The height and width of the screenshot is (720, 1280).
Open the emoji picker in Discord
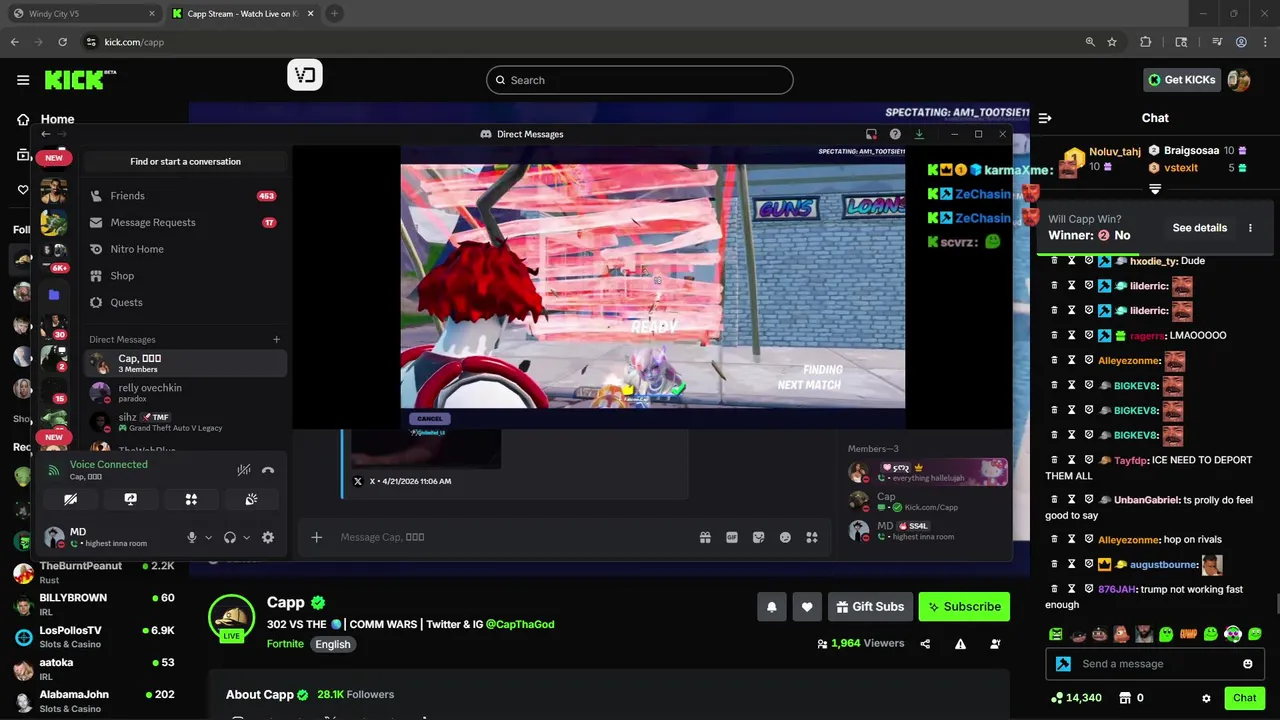tap(785, 537)
